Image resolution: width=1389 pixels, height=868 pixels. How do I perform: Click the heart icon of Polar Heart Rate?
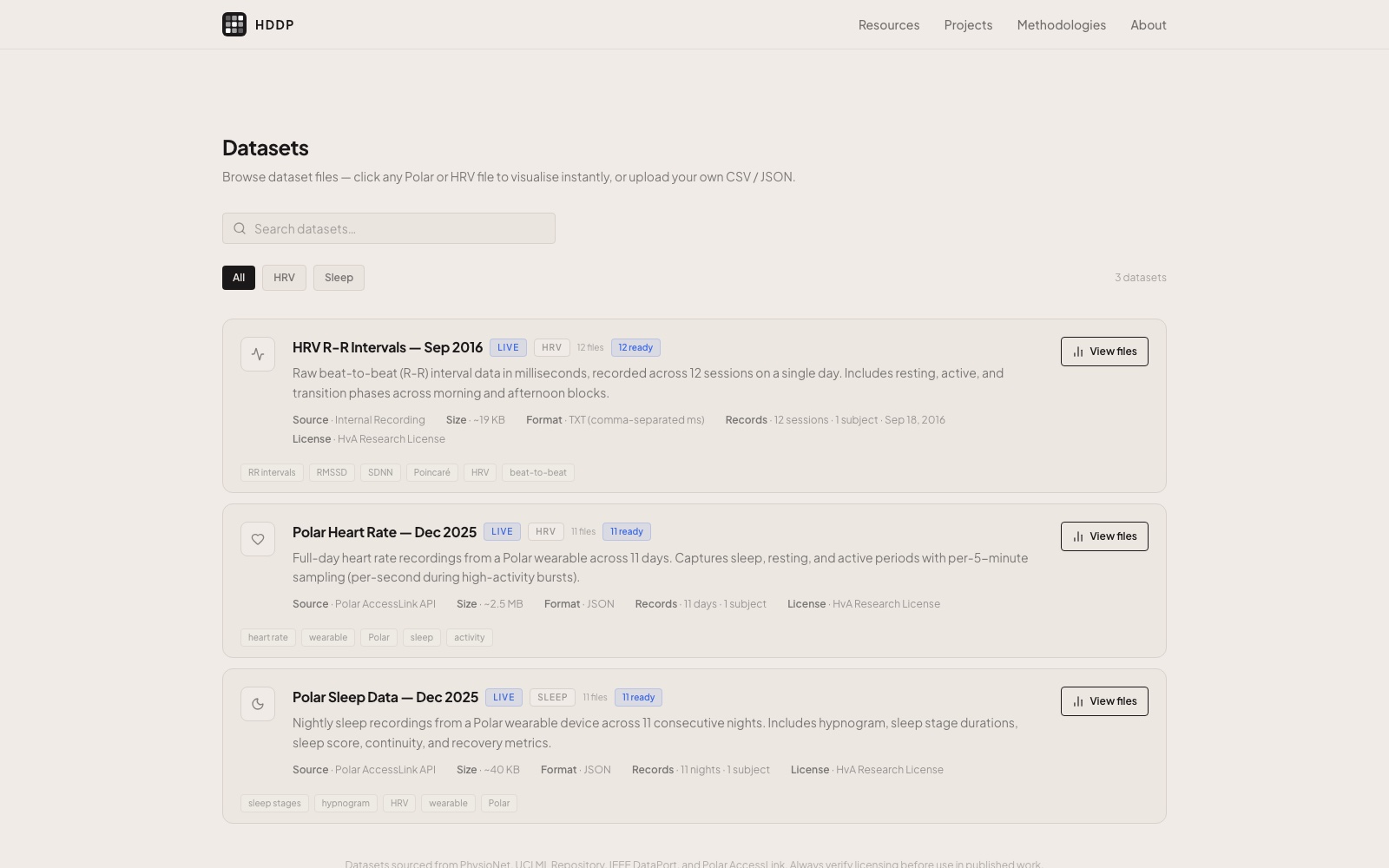pos(258,539)
